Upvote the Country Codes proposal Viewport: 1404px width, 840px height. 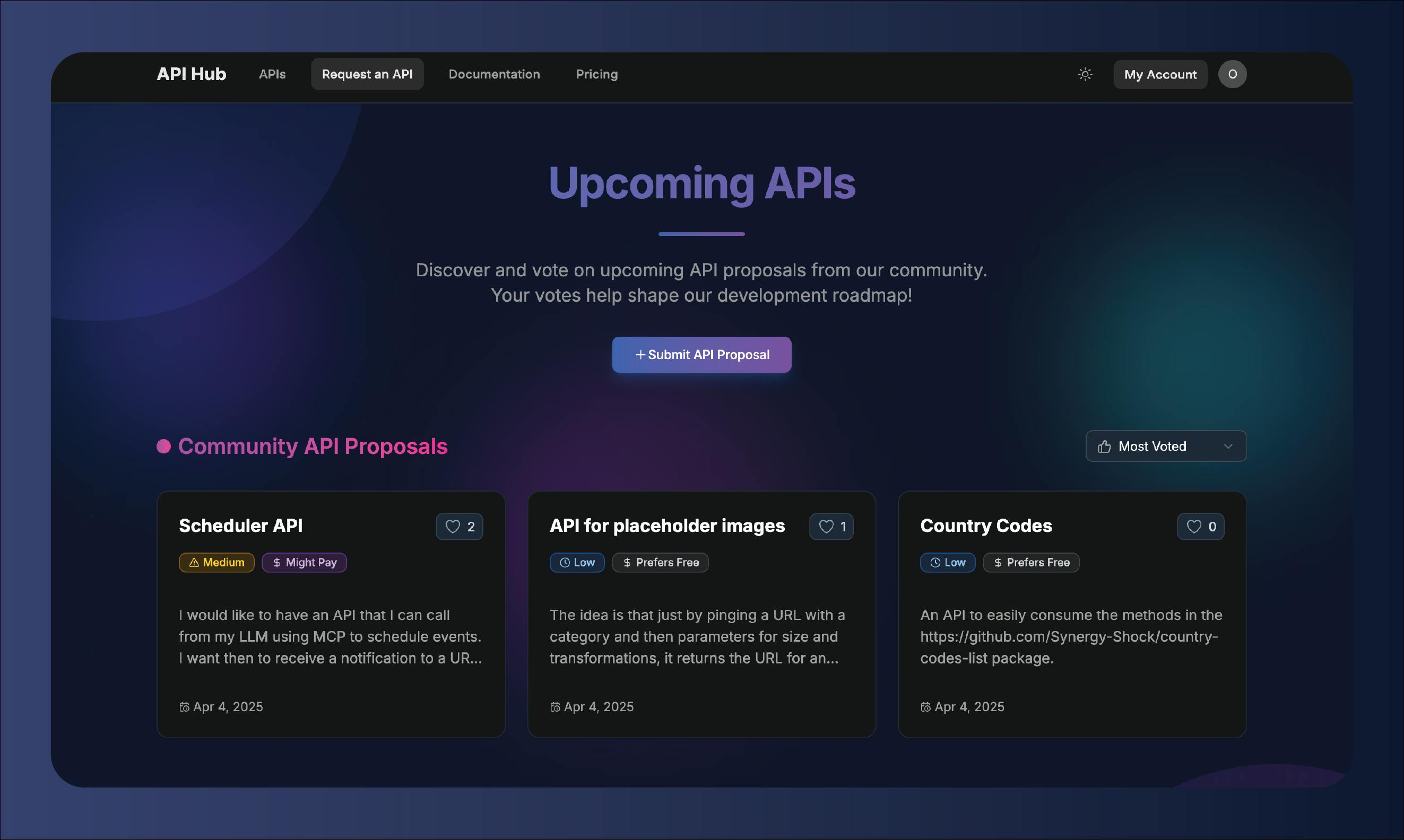(1200, 527)
